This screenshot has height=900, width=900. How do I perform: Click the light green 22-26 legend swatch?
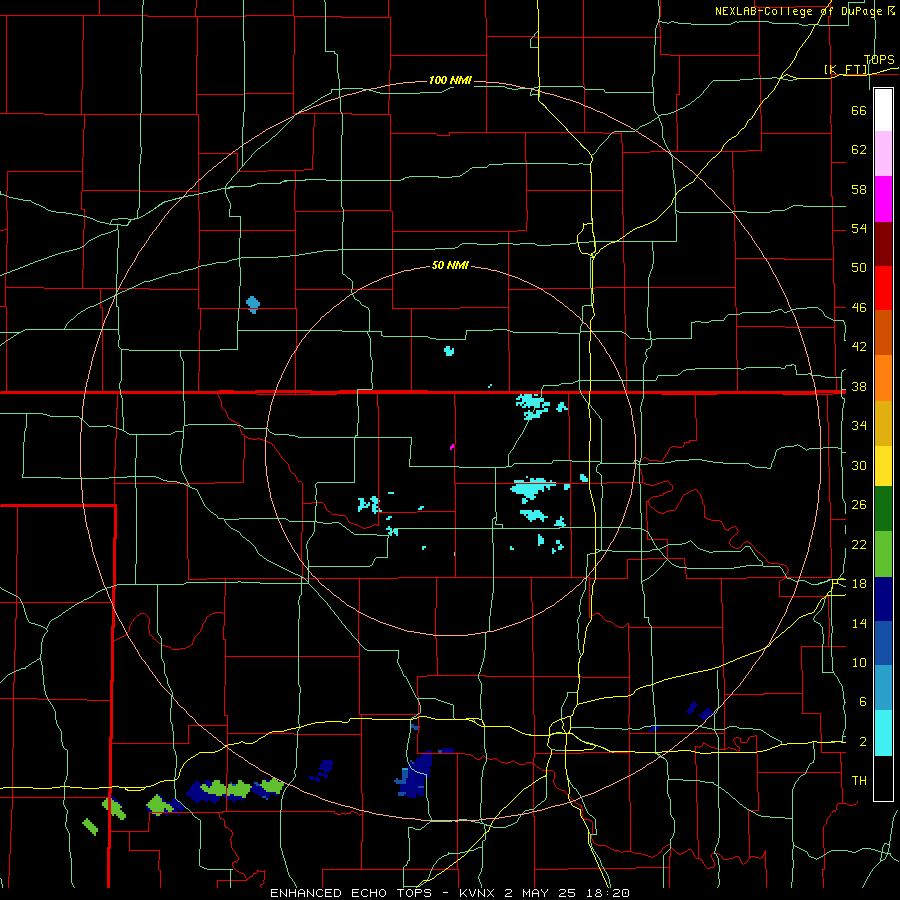(883, 554)
